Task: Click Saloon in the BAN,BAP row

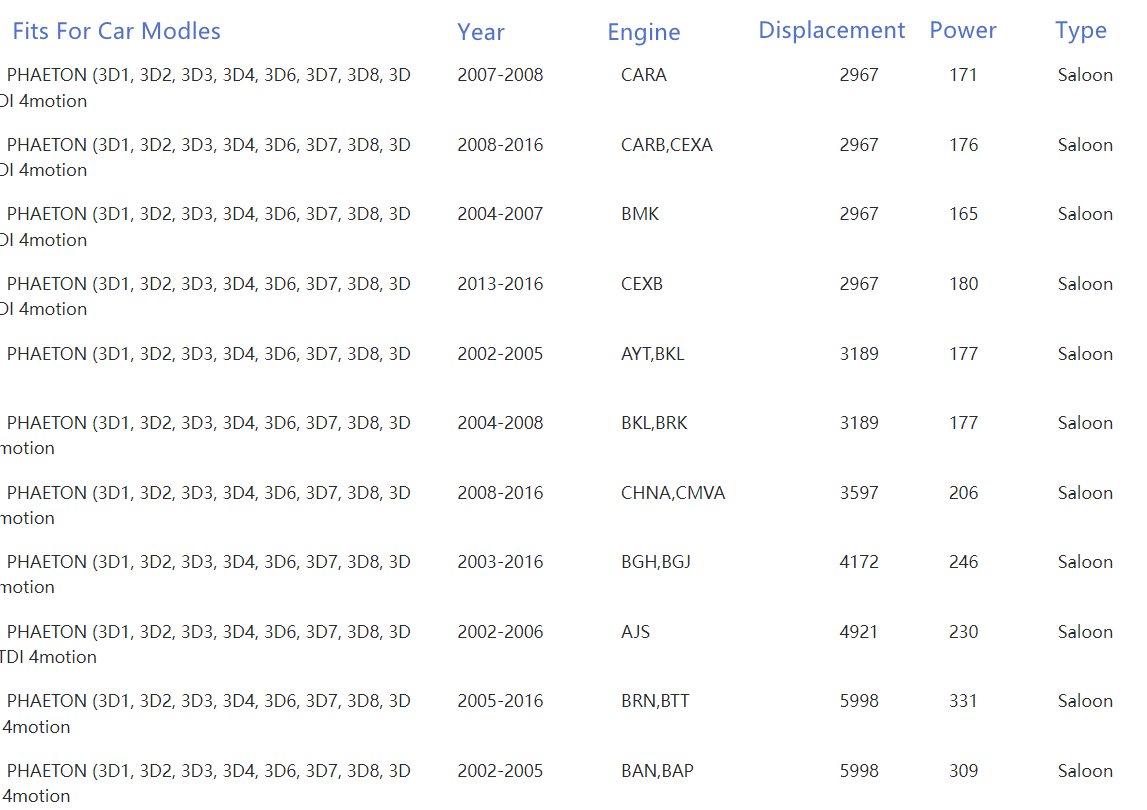Action: [x=1085, y=771]
